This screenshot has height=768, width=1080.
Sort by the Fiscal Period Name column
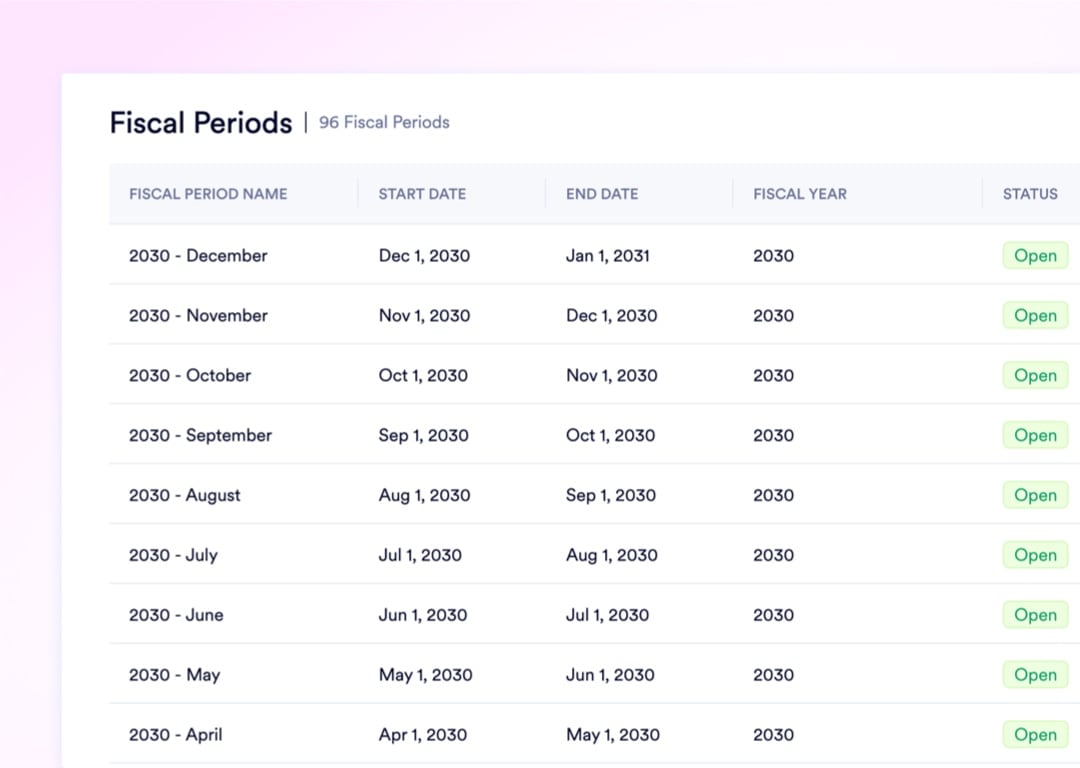(207, 194)
